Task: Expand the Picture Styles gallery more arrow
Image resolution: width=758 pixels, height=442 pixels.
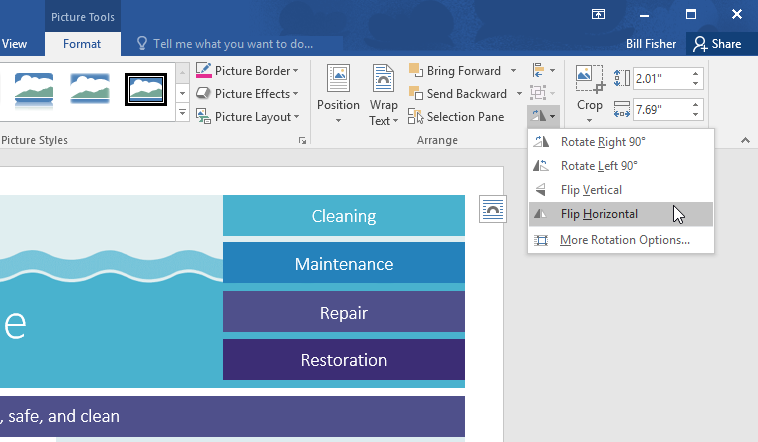Action: 182,114
